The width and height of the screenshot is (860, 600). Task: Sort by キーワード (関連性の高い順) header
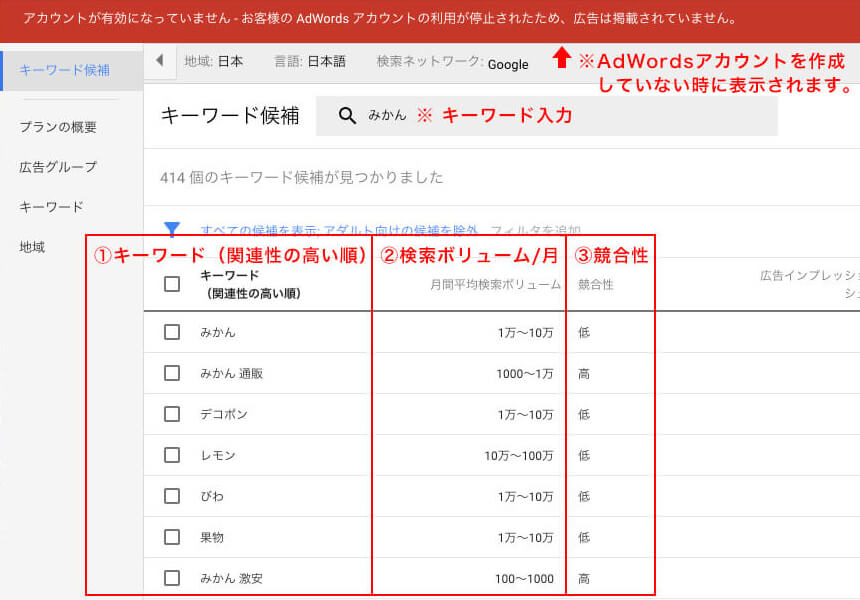coord(251,284)
